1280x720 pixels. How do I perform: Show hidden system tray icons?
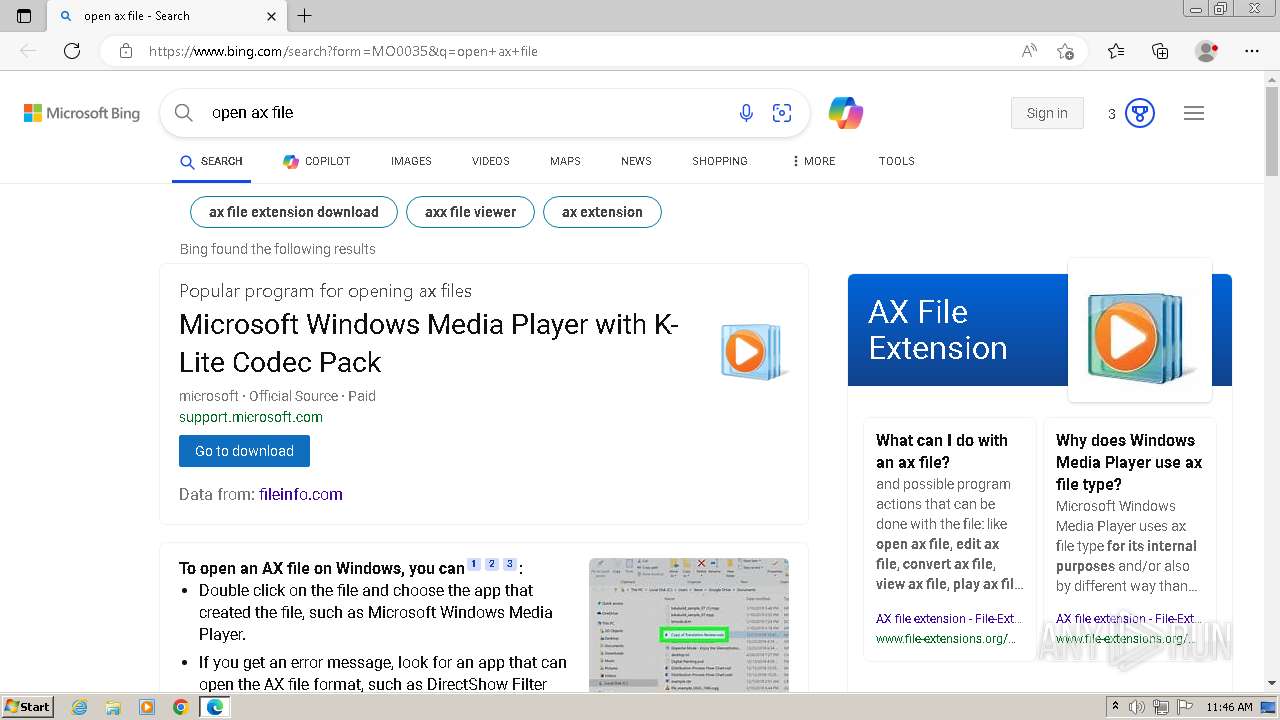tap(1116, 707)
